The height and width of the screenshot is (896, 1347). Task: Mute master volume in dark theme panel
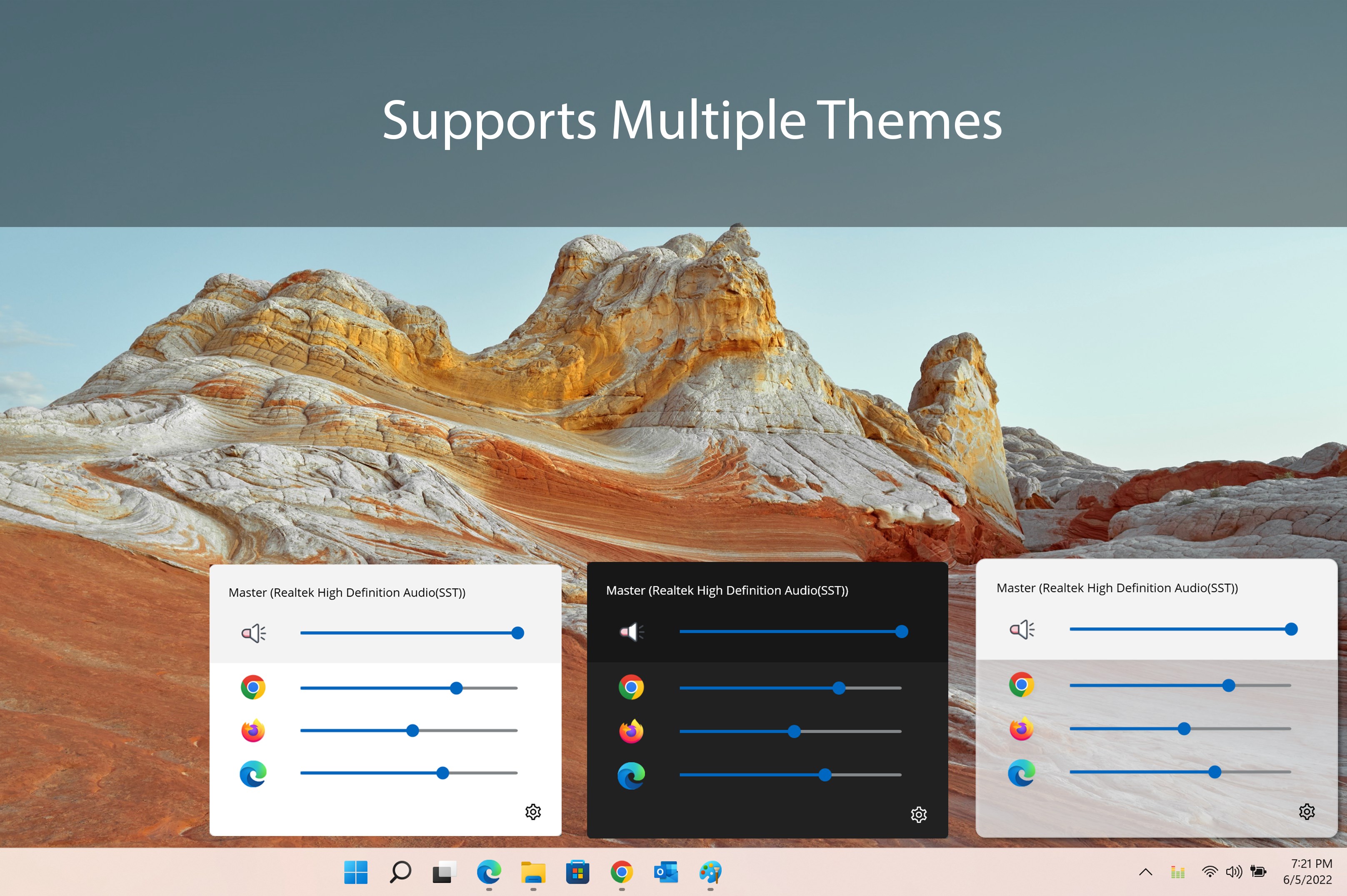[x=632, y=631]
